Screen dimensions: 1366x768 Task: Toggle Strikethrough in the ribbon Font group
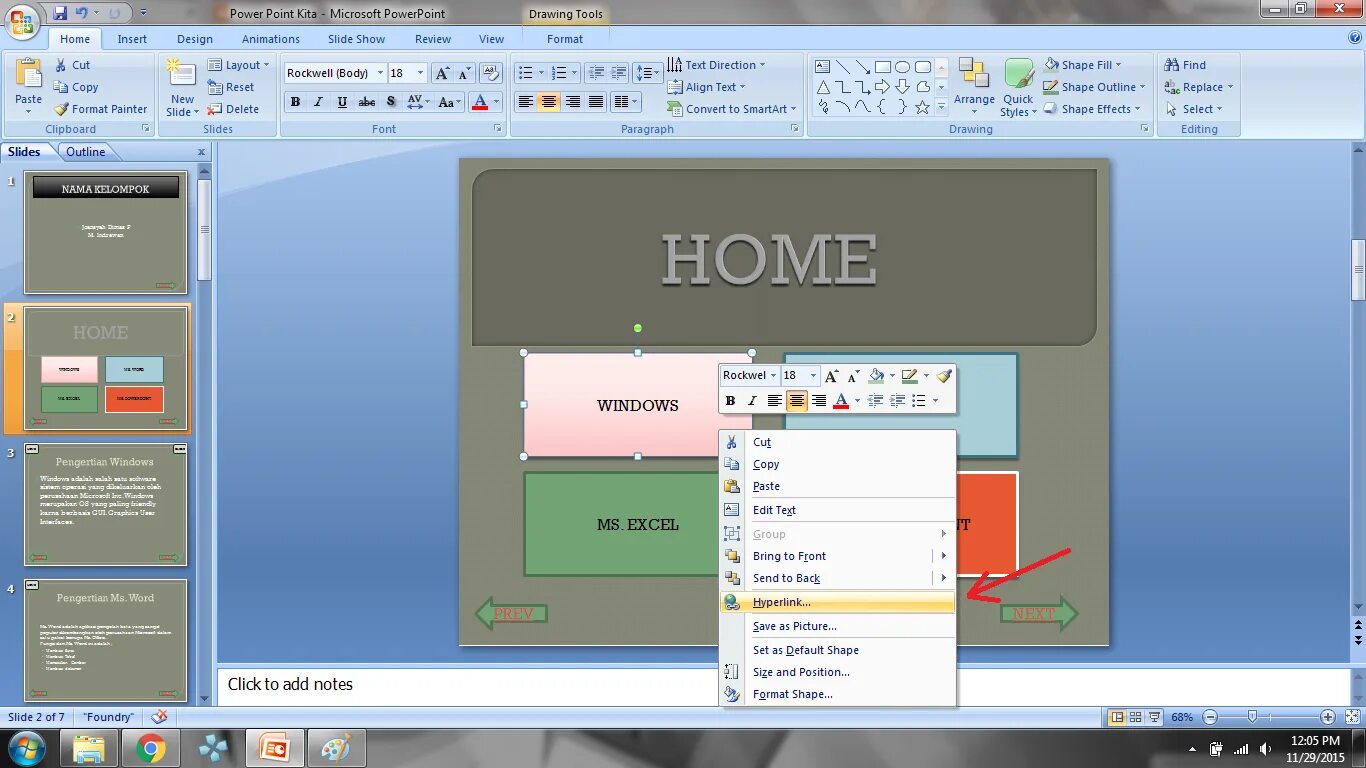point(367,102)
